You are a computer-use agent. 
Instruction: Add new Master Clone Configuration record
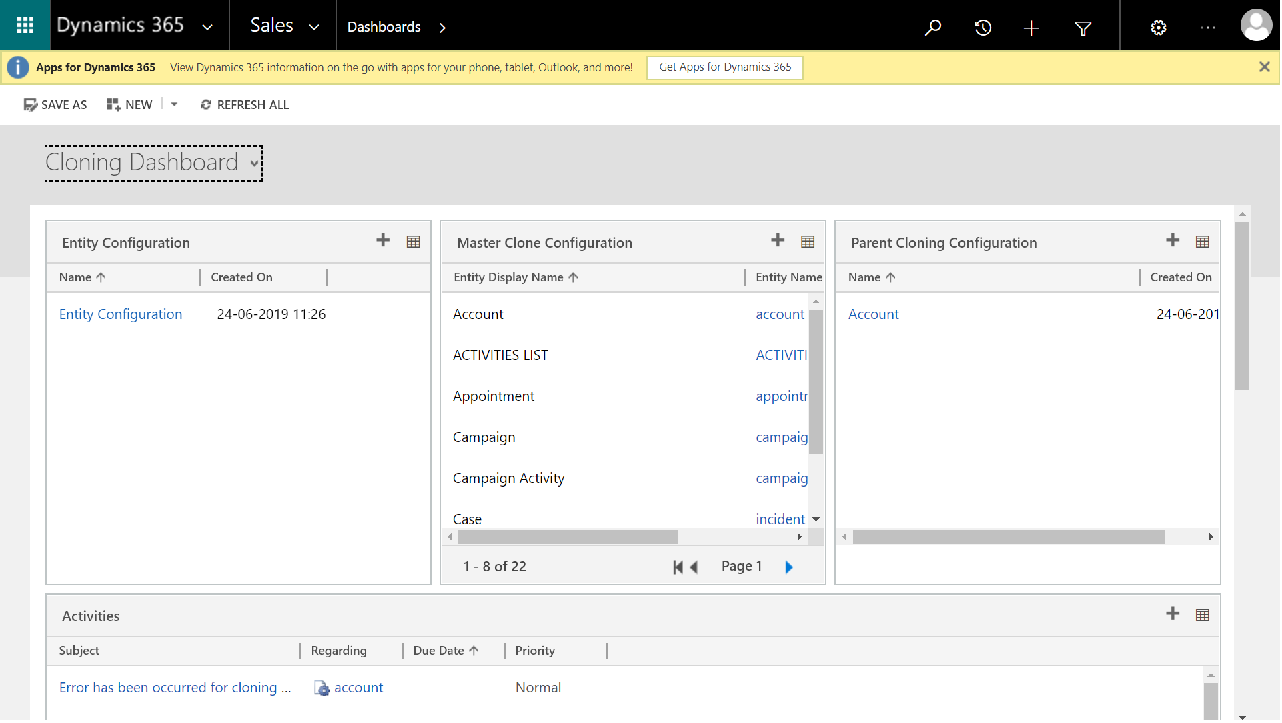[778, 240]
